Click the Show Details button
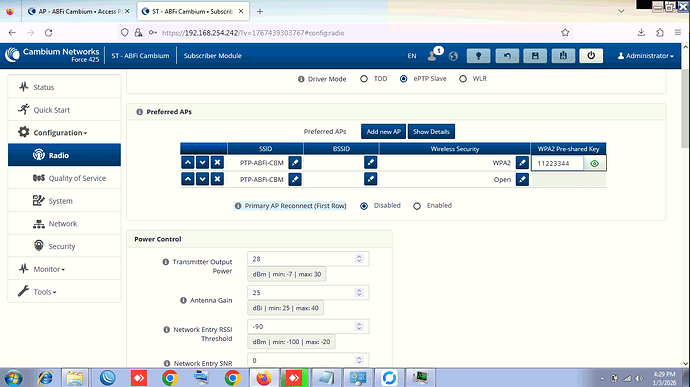This screenshot has width=690, height=387. tap(431, 132)
